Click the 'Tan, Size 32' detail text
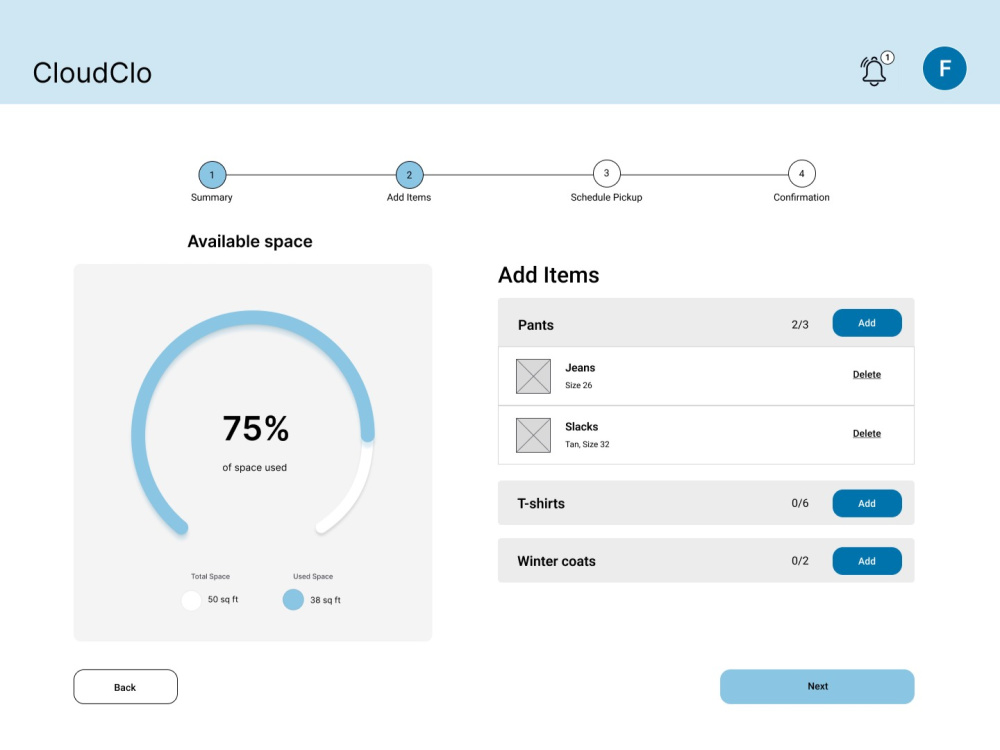 pyautogui.click(x=587, y=445)
